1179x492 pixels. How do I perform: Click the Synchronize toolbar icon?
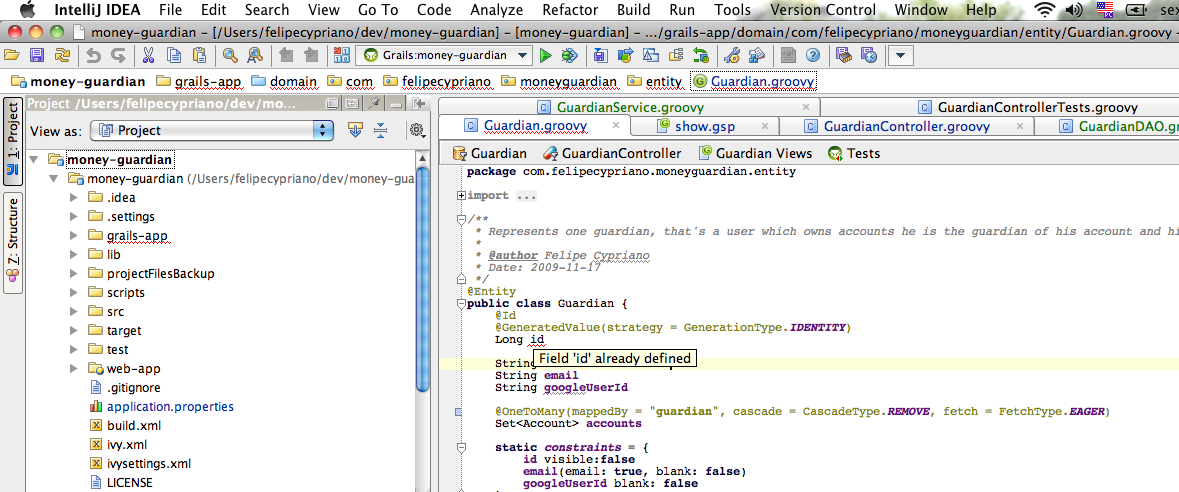pos(63,55)
